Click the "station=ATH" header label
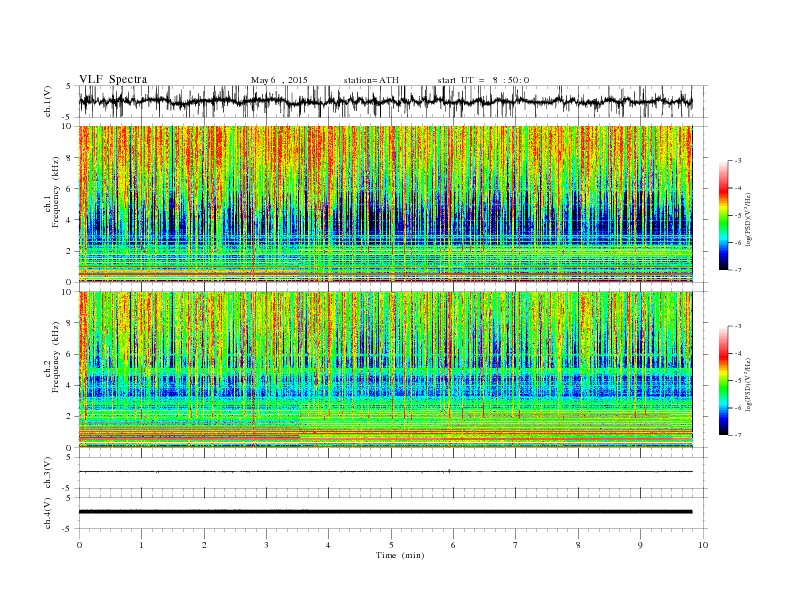The image size is (792, 612). click(371, 80)
